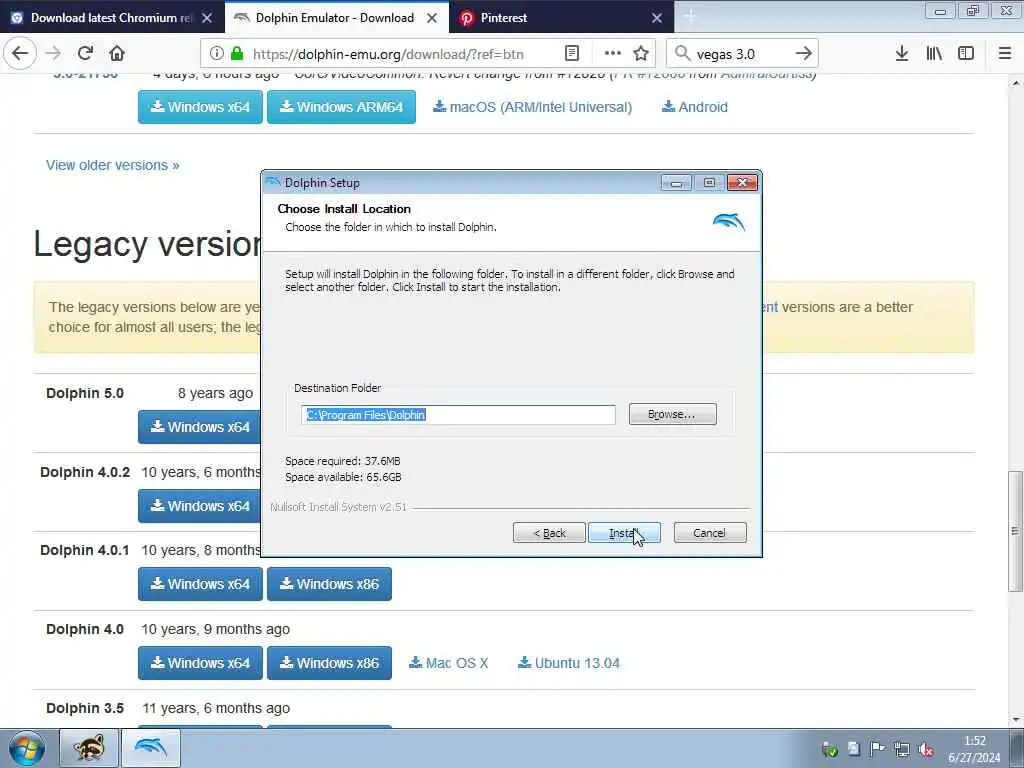Click the network tray icon
This screenshot has height=768, width=1024.
(902, 749)
